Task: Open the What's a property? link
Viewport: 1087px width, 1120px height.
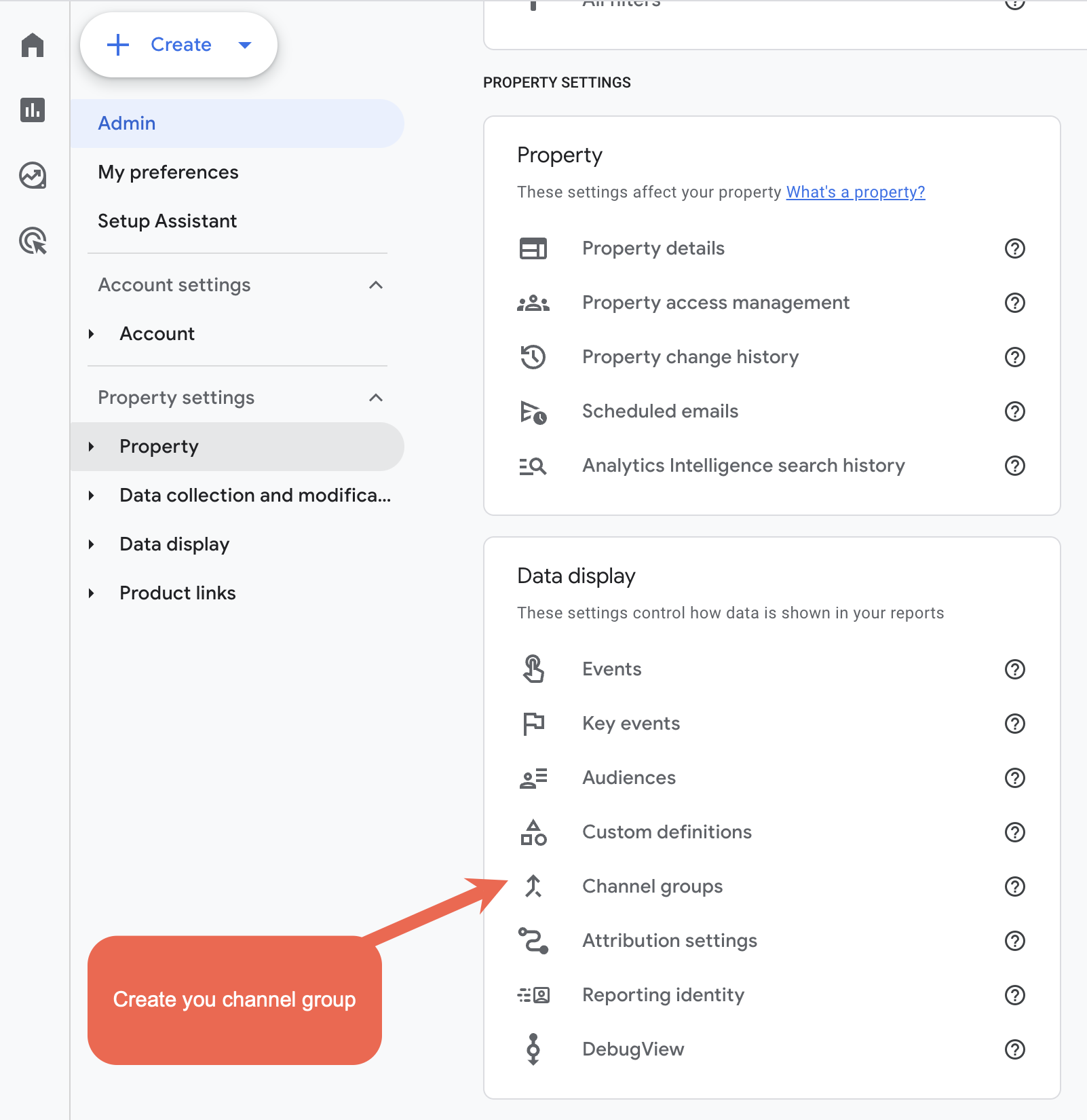Action: (856, 192)
